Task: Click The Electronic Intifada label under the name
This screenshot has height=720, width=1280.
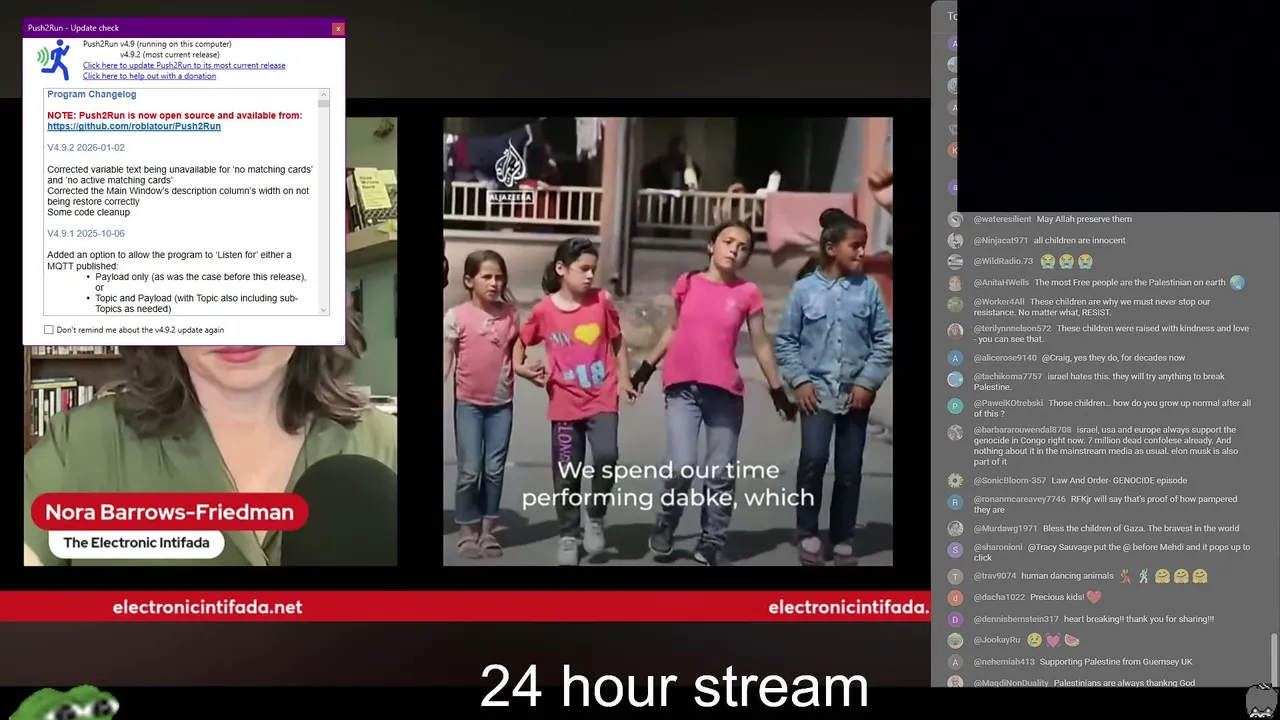Action: pyautogui.click(x=136, y=543)
